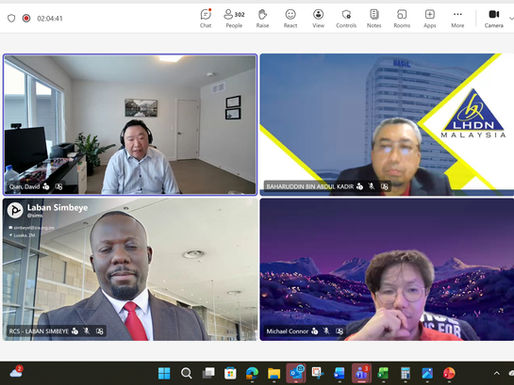Viewport: 514px width, 385px height.
Task: Open the View layout options
Action: click(318, 18)
